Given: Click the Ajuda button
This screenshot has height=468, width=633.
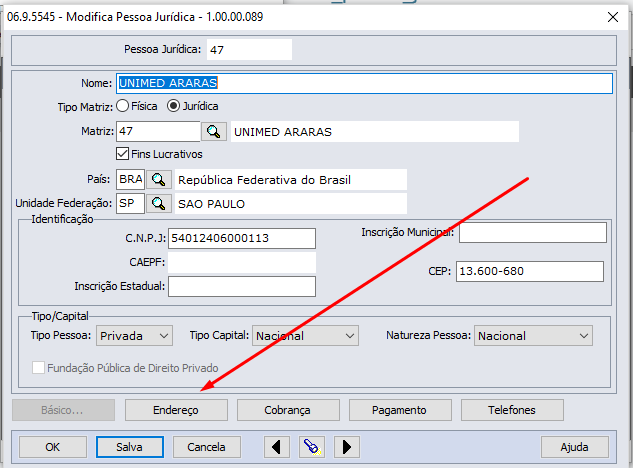Looking at the screenshot, I should click(574, 447).
